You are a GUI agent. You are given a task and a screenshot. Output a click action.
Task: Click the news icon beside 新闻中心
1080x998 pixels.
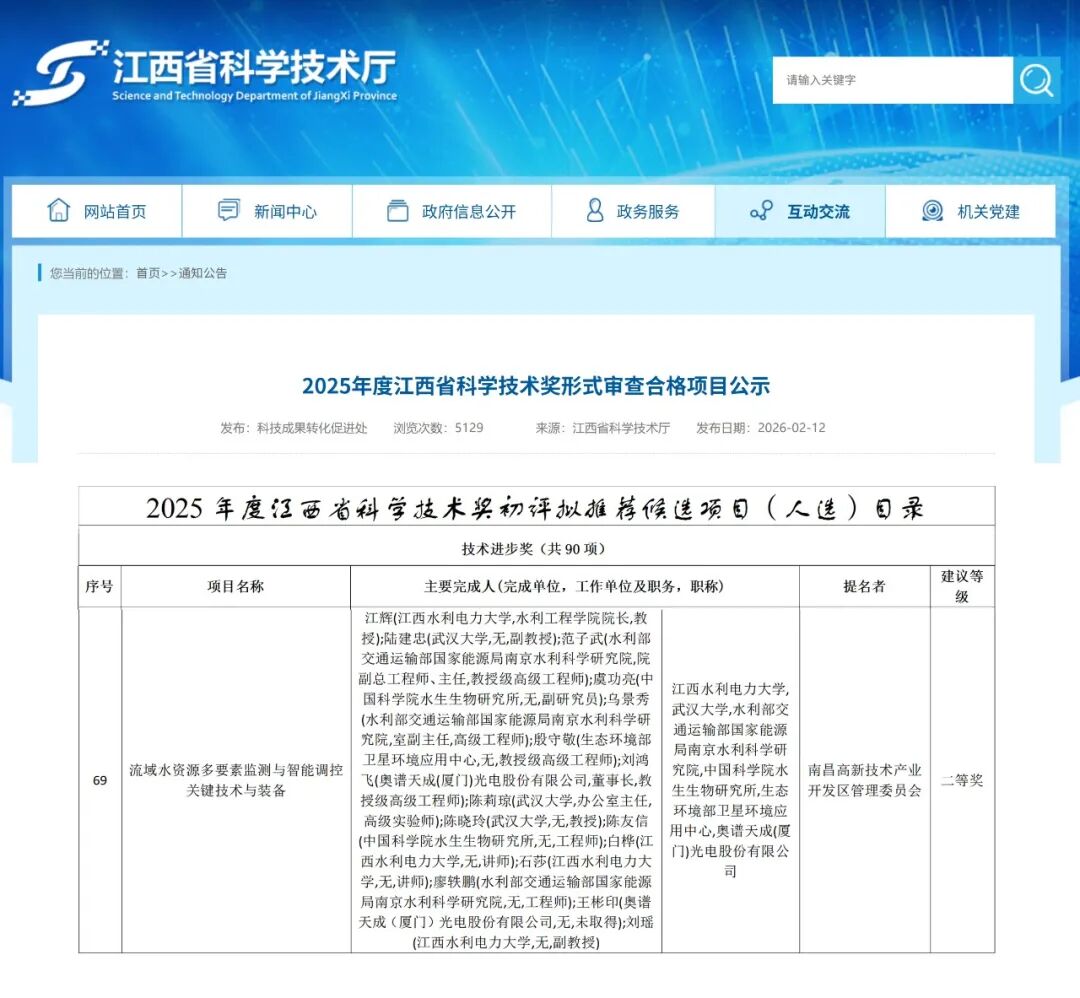[x=229, y=210]
